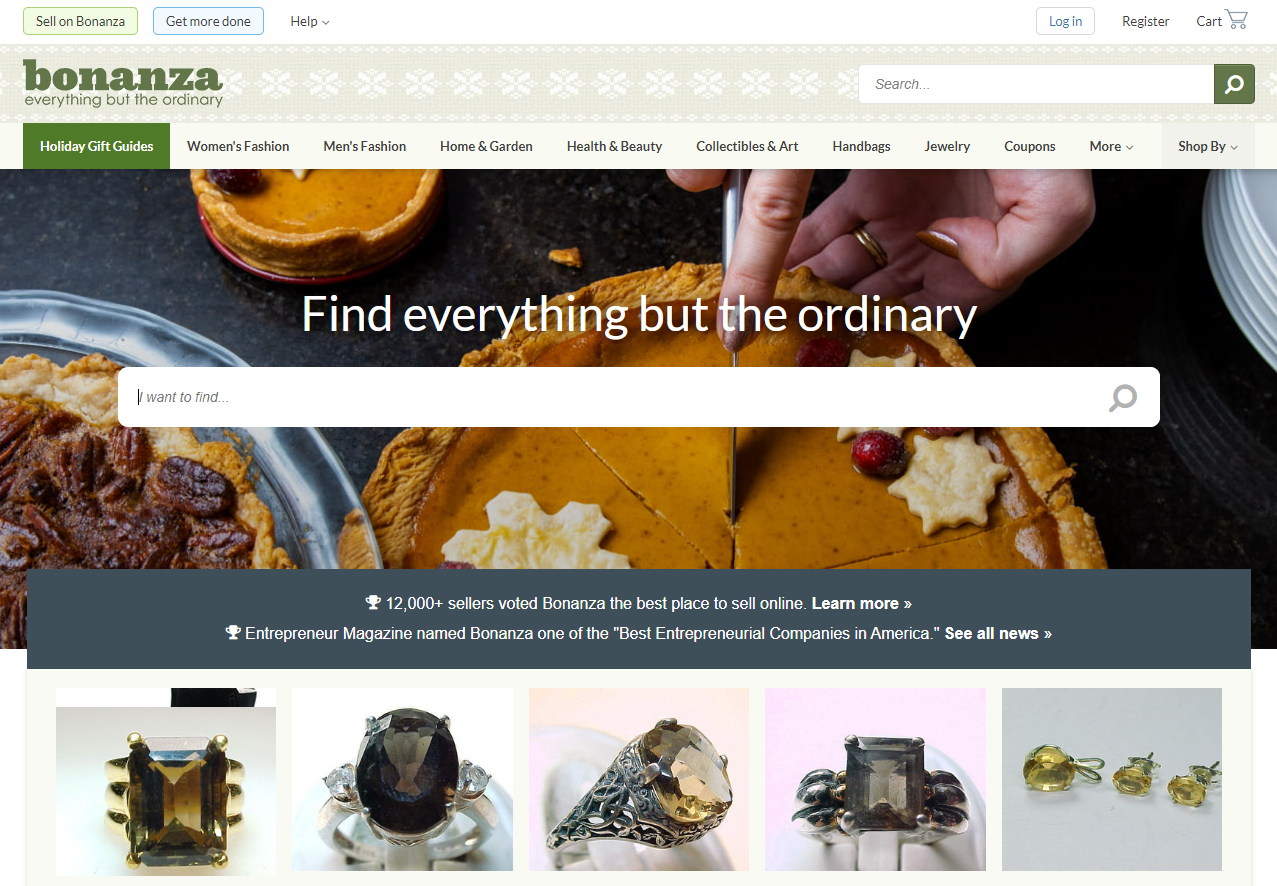Expand the Help dropdown
Screen dimensions: 1277x886
click(x=309, y=21)
